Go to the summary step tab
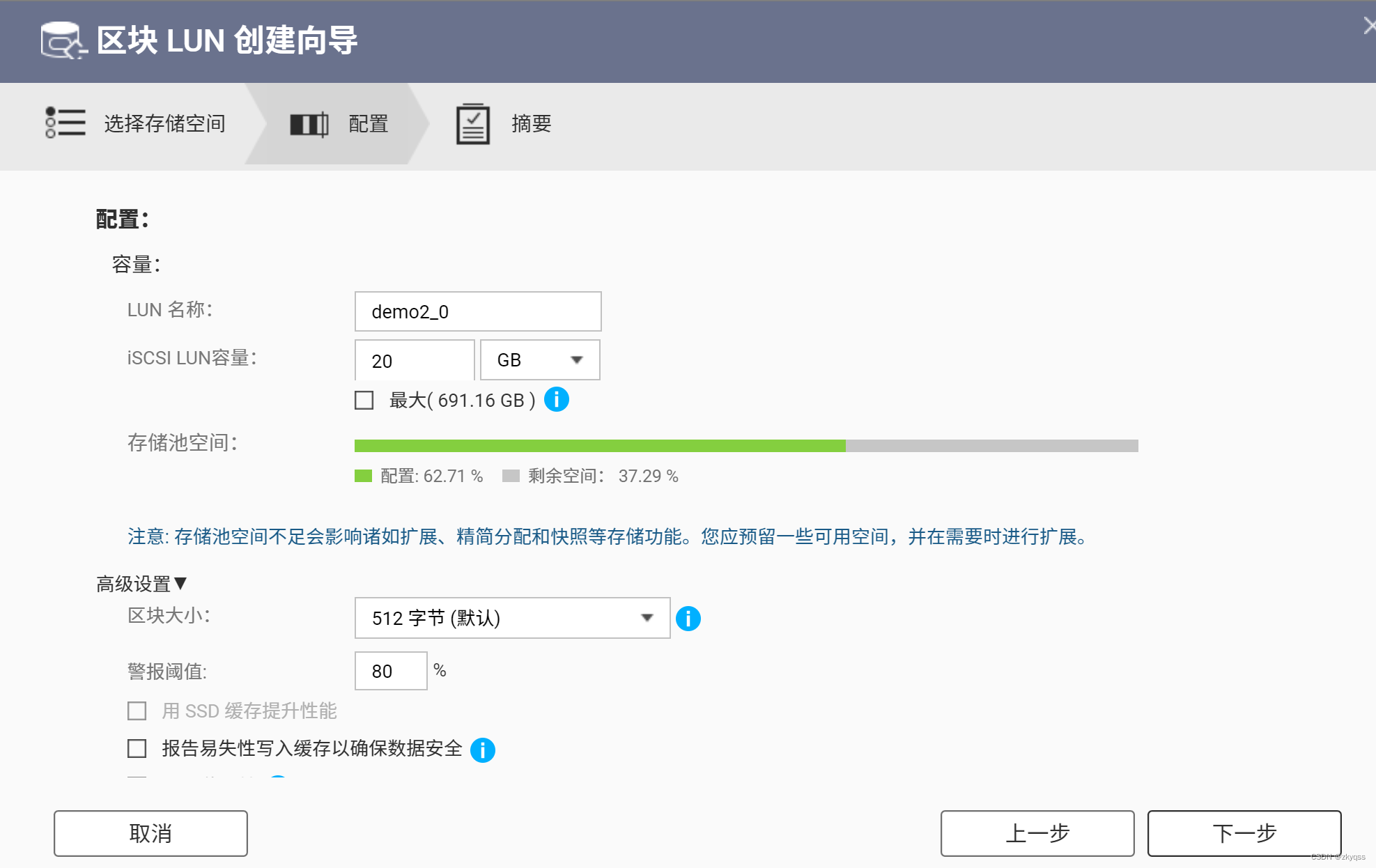The height and width of the screenshot is (868, 1376). click(531, 123)
